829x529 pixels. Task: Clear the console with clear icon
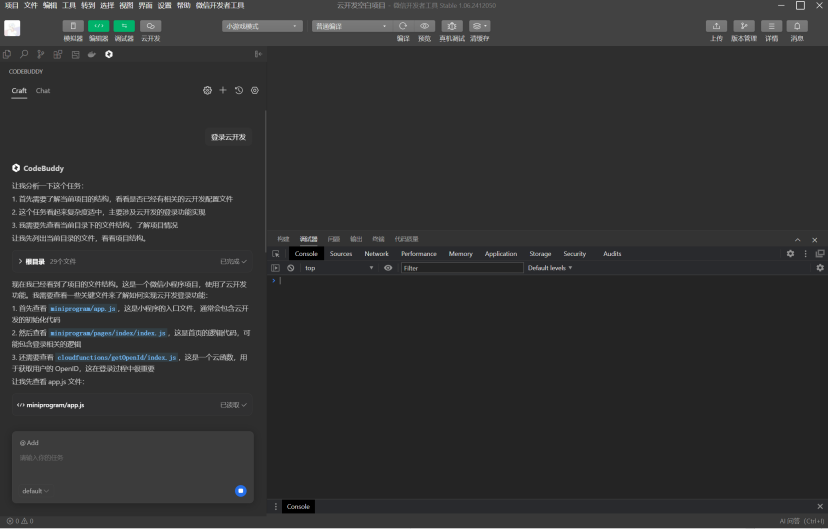(x=290, y=268)
